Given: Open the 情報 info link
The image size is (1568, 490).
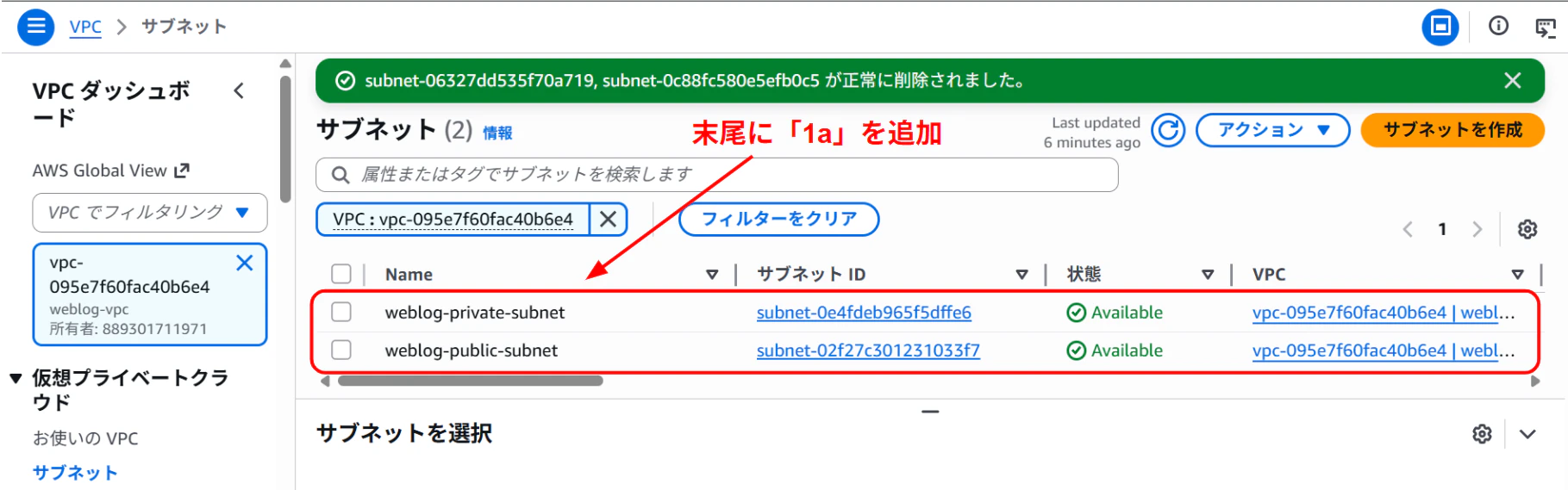Looking at the screenshot, I should [497, 133].
